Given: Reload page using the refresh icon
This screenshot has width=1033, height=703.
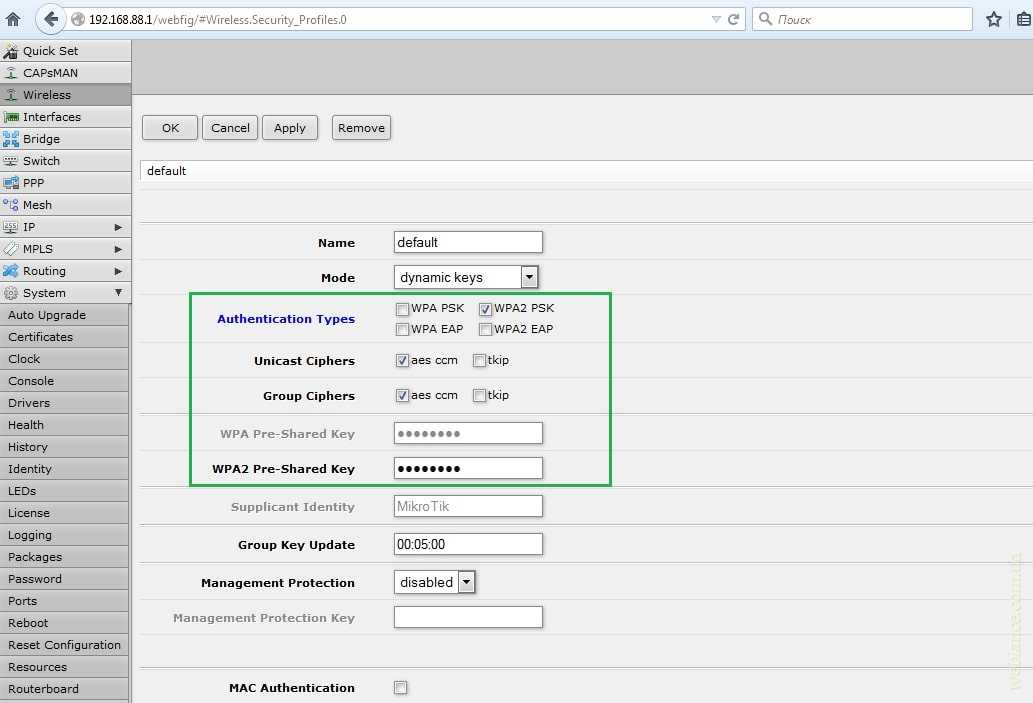Looking at the screenshot, I should point(734,19).
